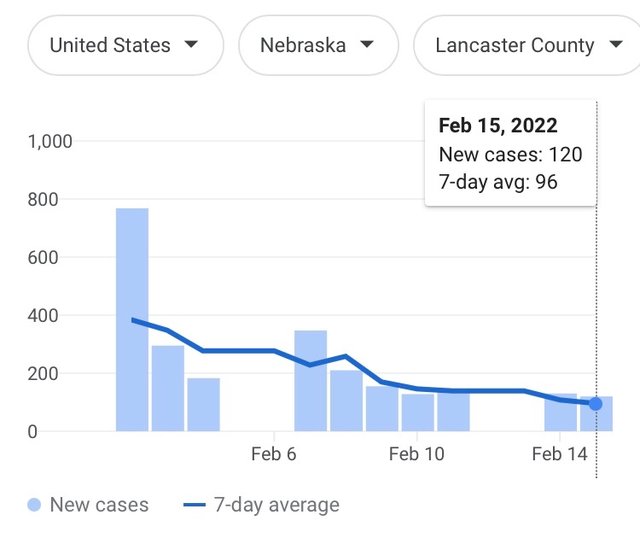Click the dark blue legend line sample

pyautogui.click(x=195, y=505)
